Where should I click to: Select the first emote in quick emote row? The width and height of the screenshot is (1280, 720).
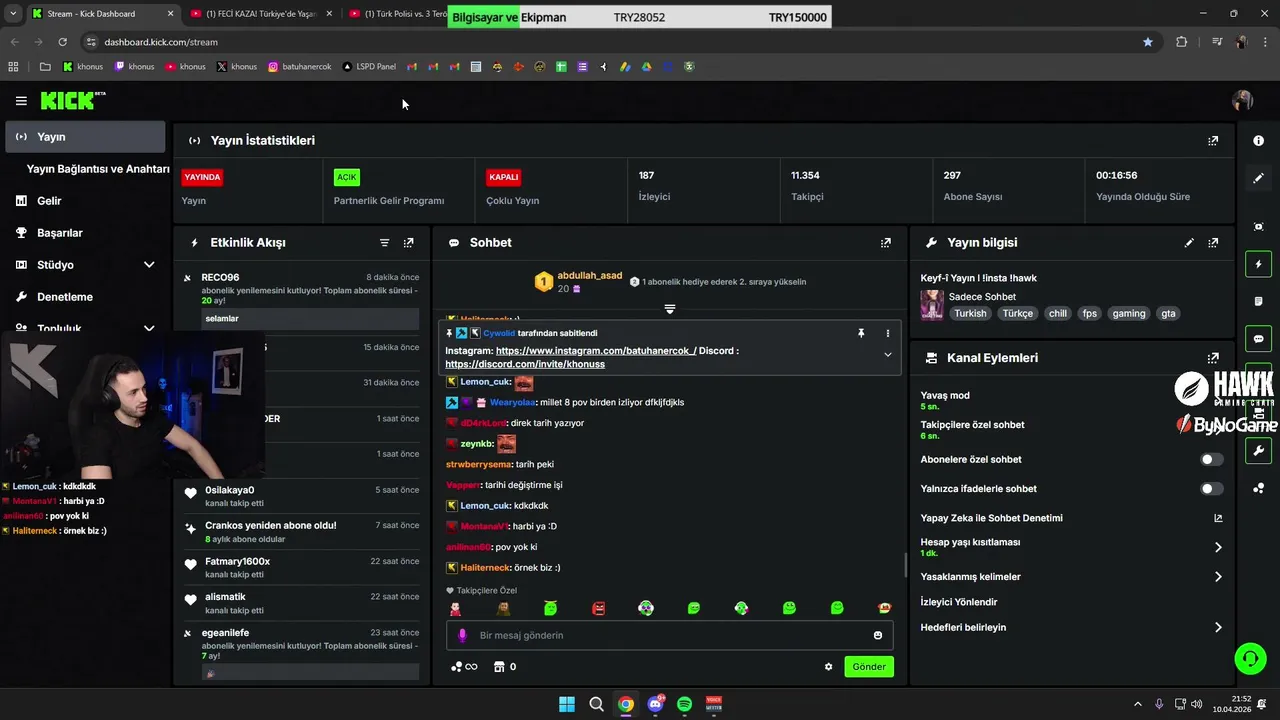(455, 608)
